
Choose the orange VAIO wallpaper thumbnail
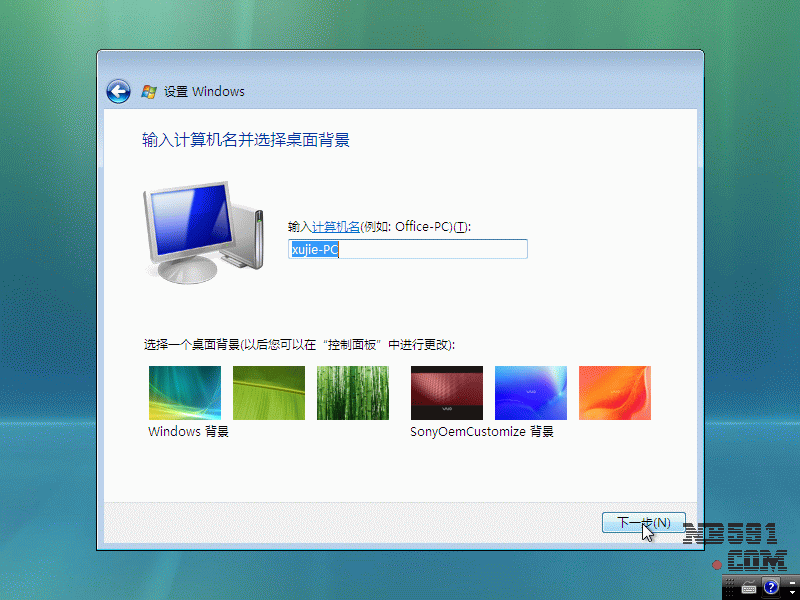click(615, 393)
